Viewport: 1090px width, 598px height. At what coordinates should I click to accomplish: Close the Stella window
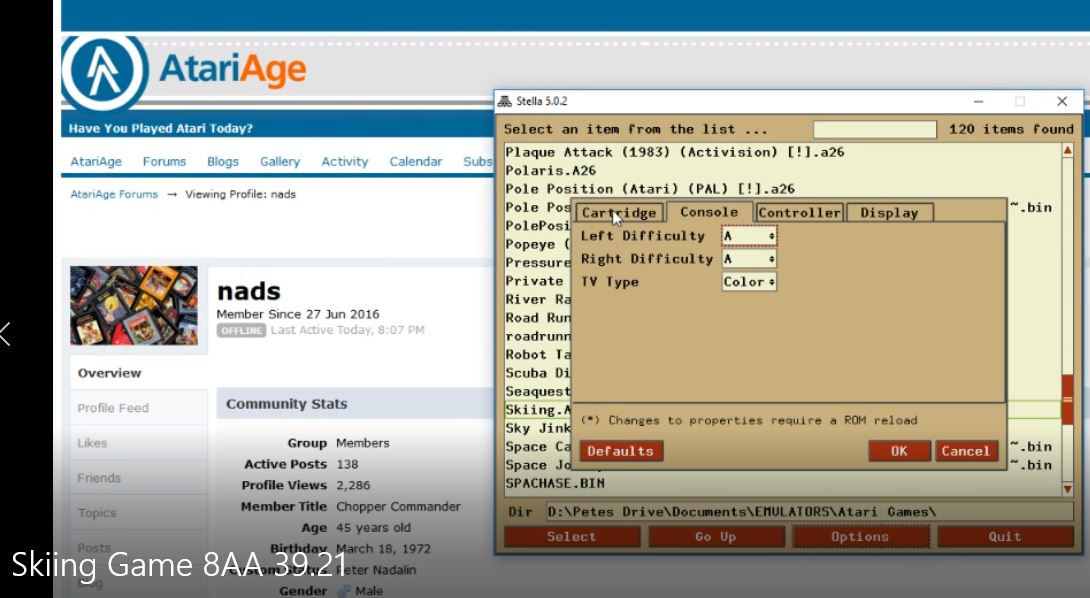coord(1061,102)
